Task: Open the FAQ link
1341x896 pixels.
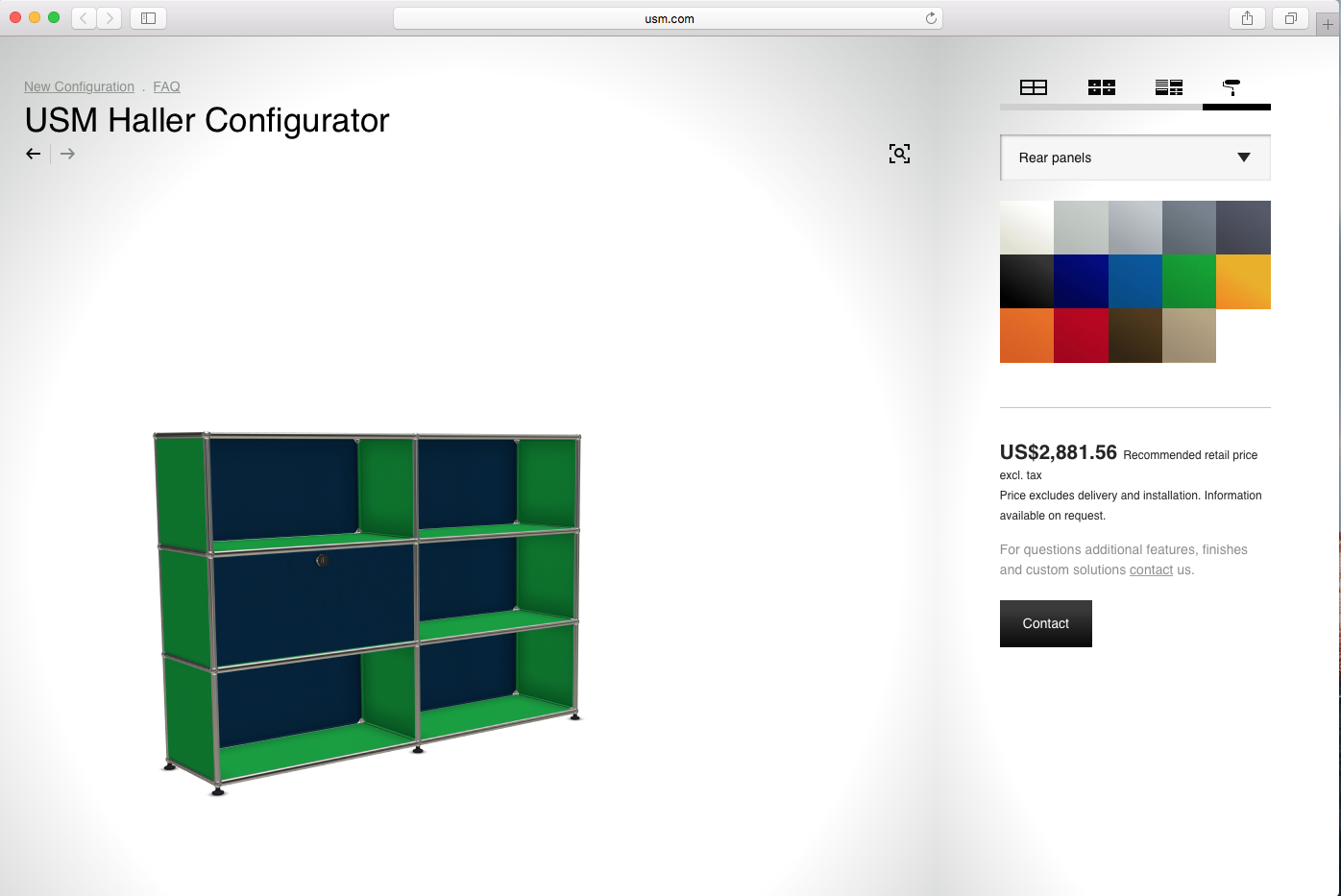Action: [x=166, y=86]
